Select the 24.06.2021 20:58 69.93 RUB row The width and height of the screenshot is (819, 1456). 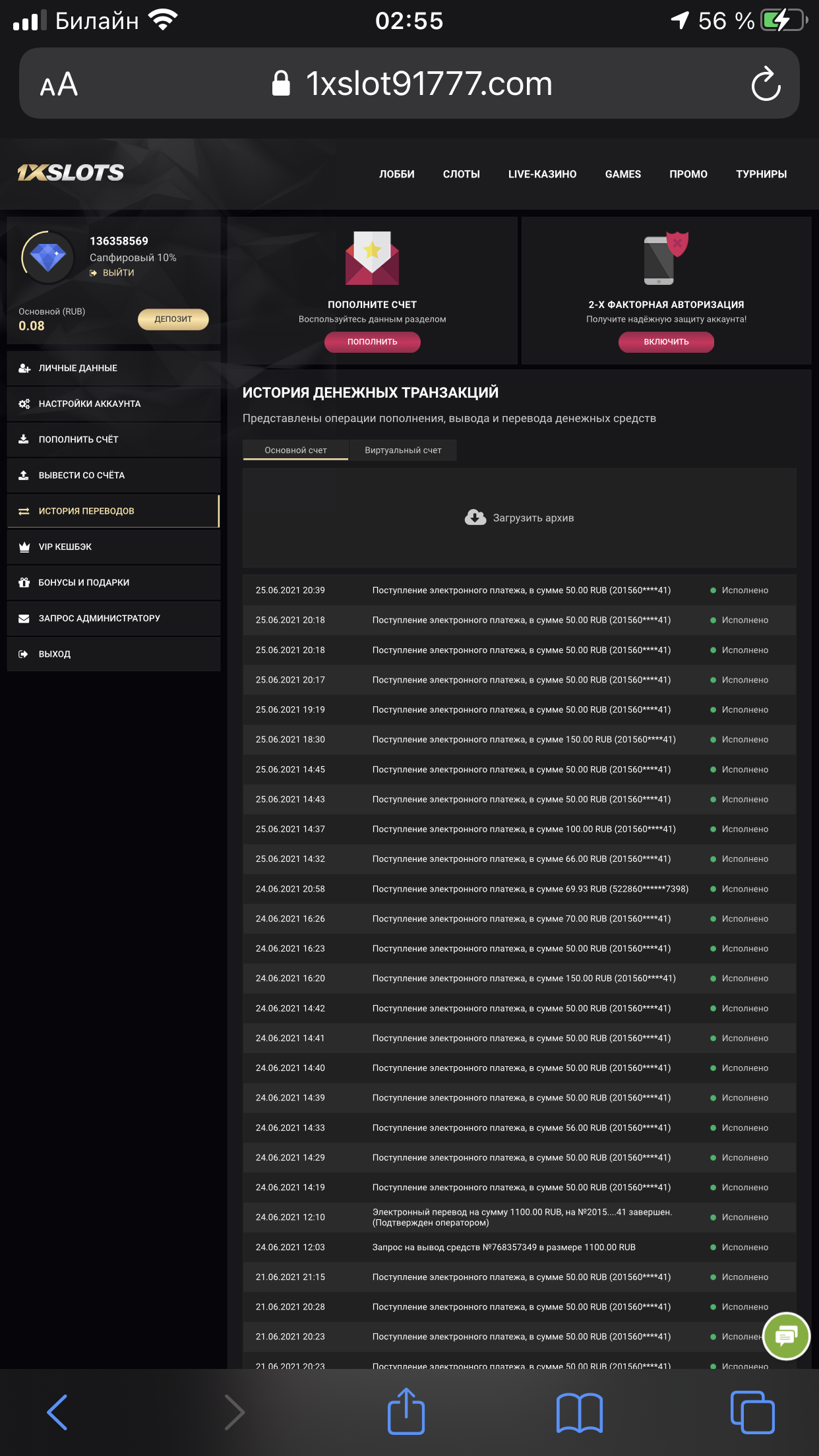pos(520,889)
